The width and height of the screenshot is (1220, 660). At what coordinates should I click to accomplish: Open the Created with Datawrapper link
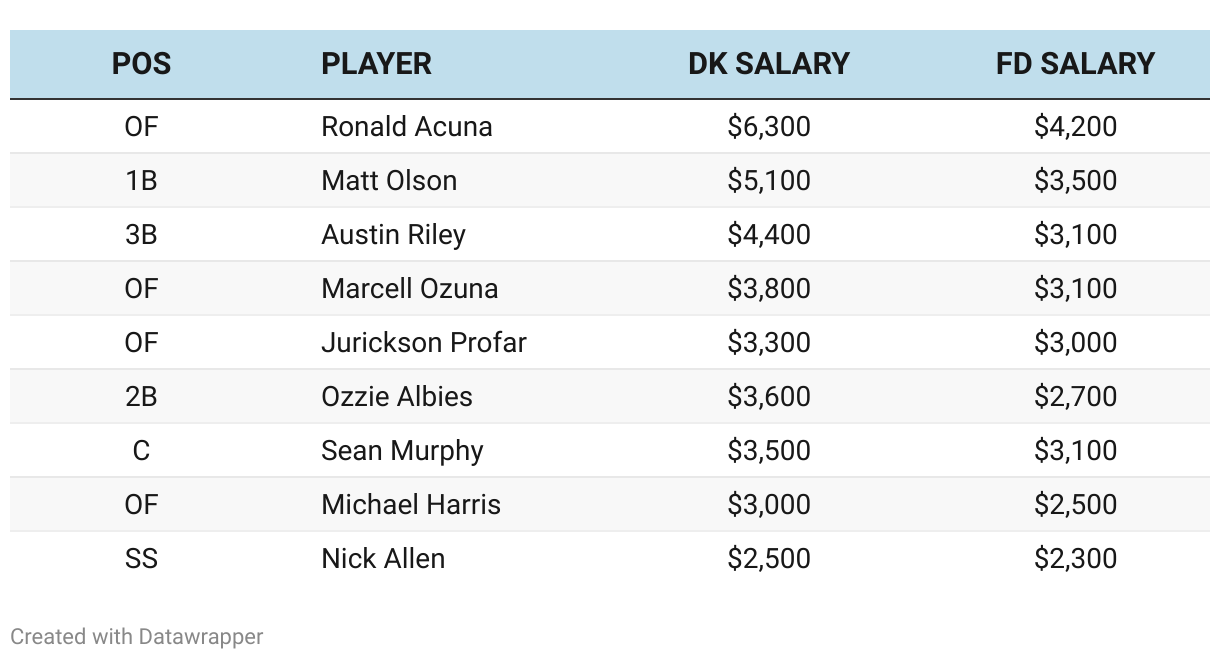(x=137, y=636)
